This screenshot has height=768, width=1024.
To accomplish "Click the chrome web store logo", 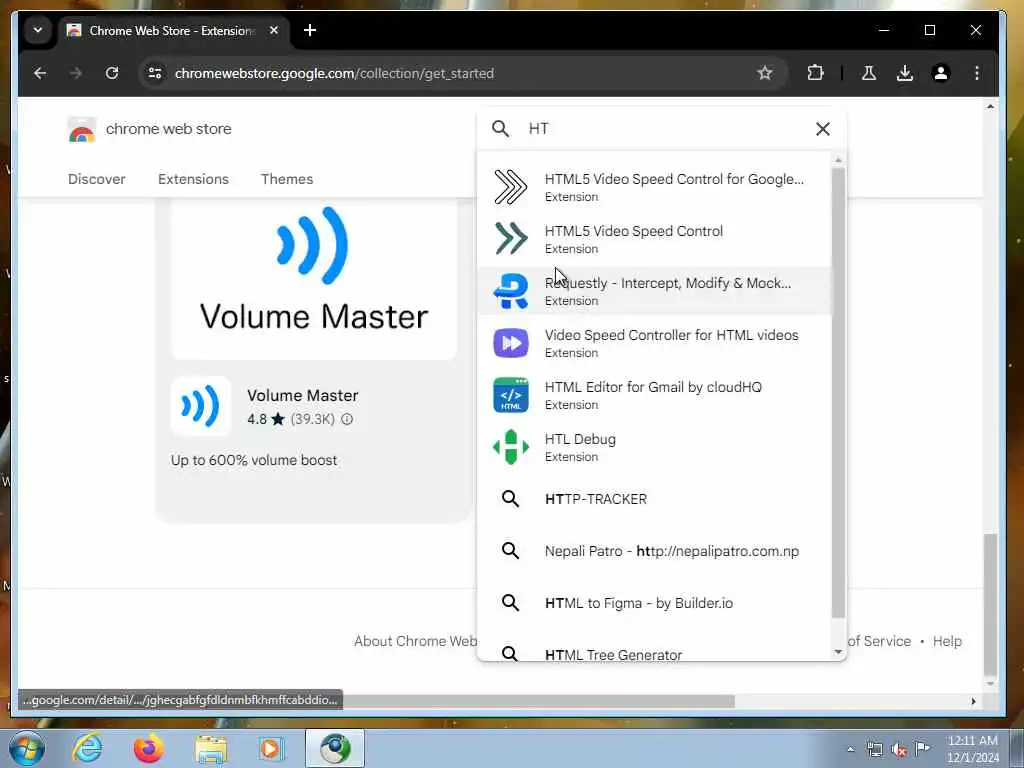I will pos(150,129).
